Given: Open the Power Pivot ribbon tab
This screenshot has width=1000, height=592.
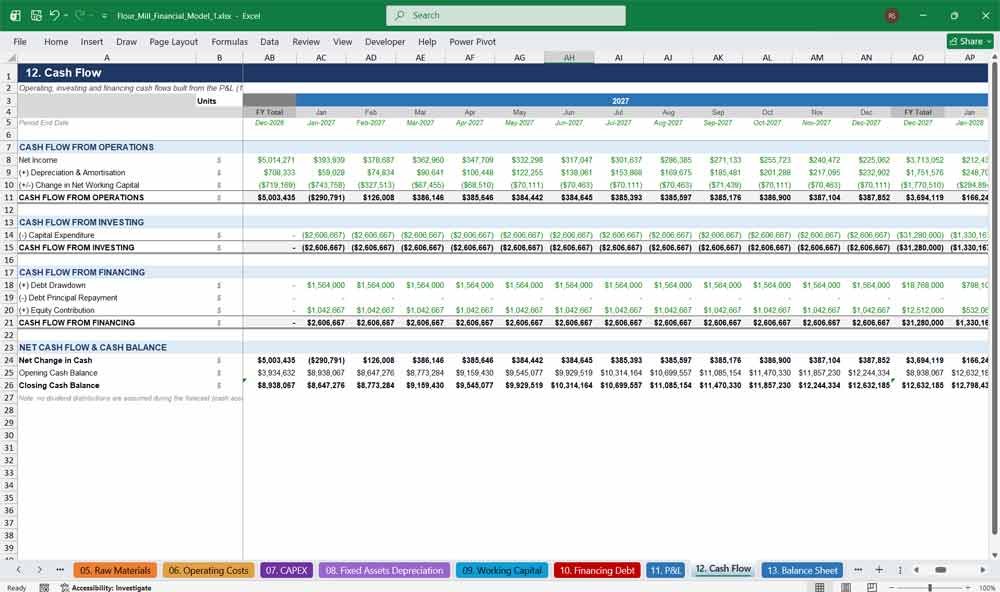Looking at the screenshot, I should pyautogui.click(x=473, y=41).
